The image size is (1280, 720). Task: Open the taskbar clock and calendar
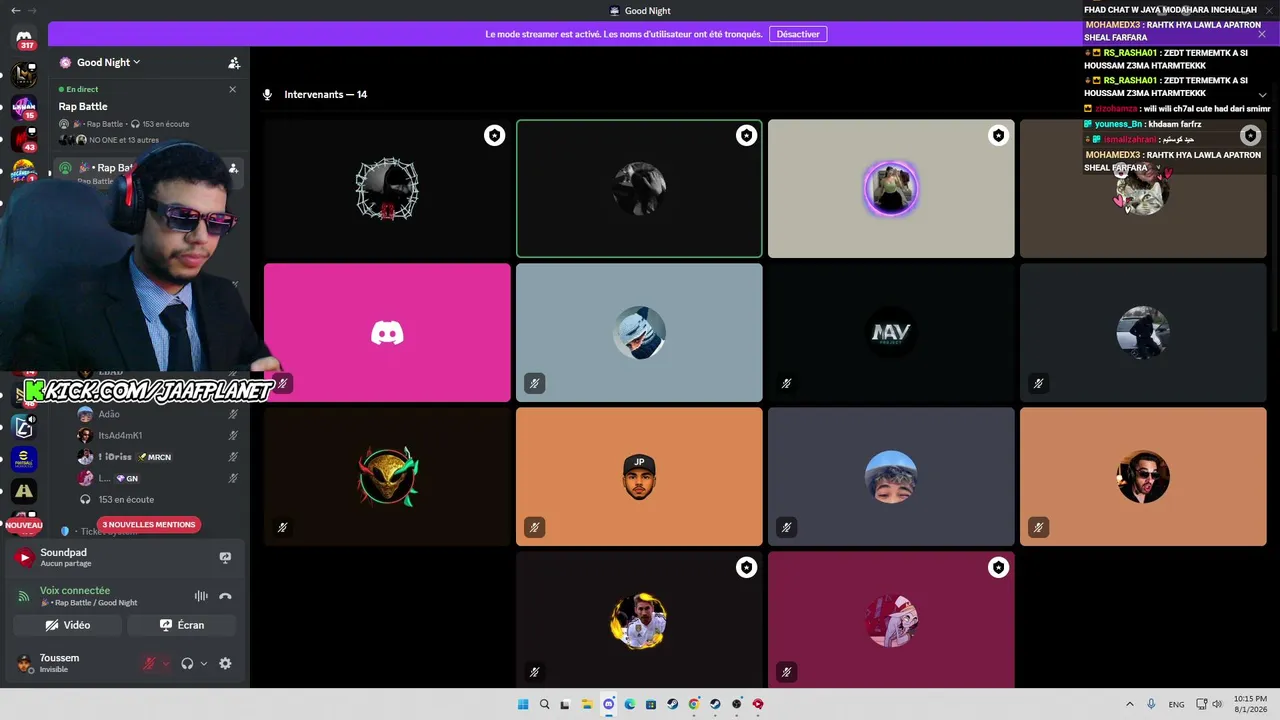(1250, 704)
